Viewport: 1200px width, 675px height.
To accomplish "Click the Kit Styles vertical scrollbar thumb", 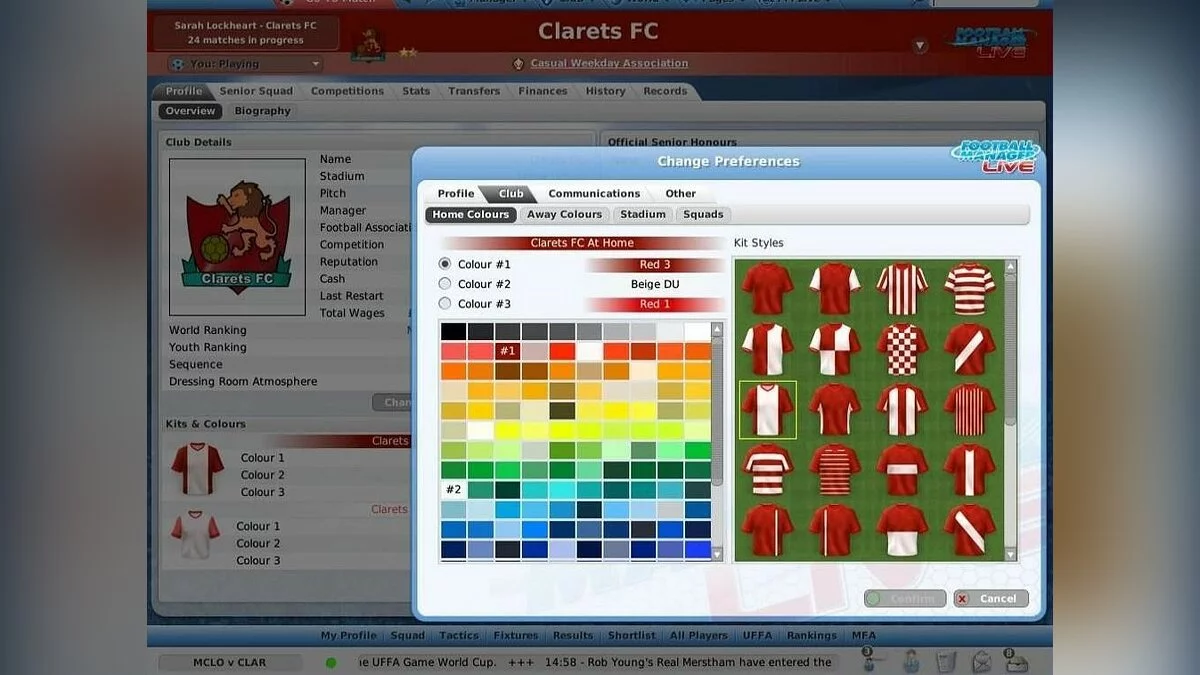I will click(x=1010, y=350).
